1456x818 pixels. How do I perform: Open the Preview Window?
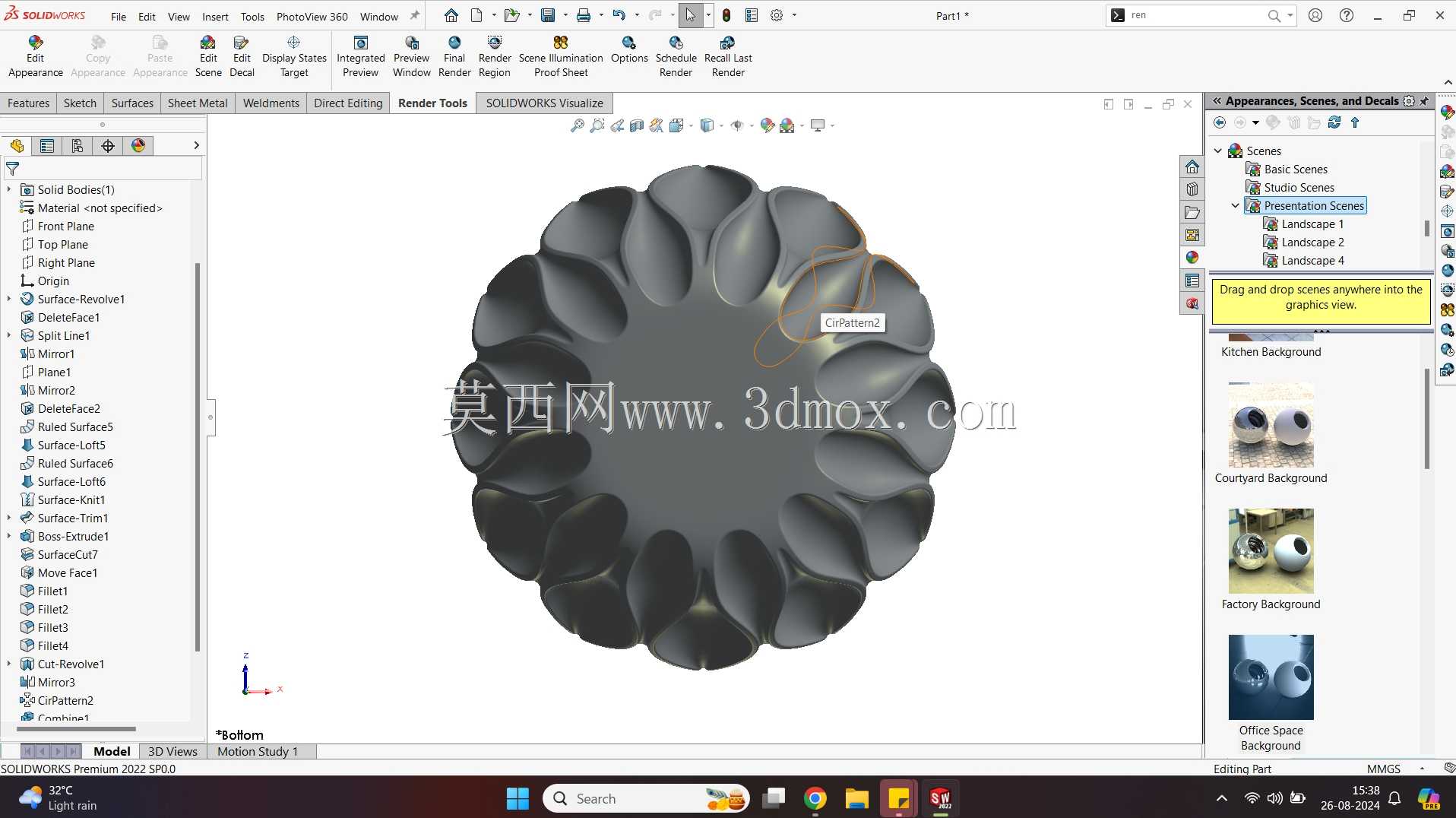coord(411,56)
